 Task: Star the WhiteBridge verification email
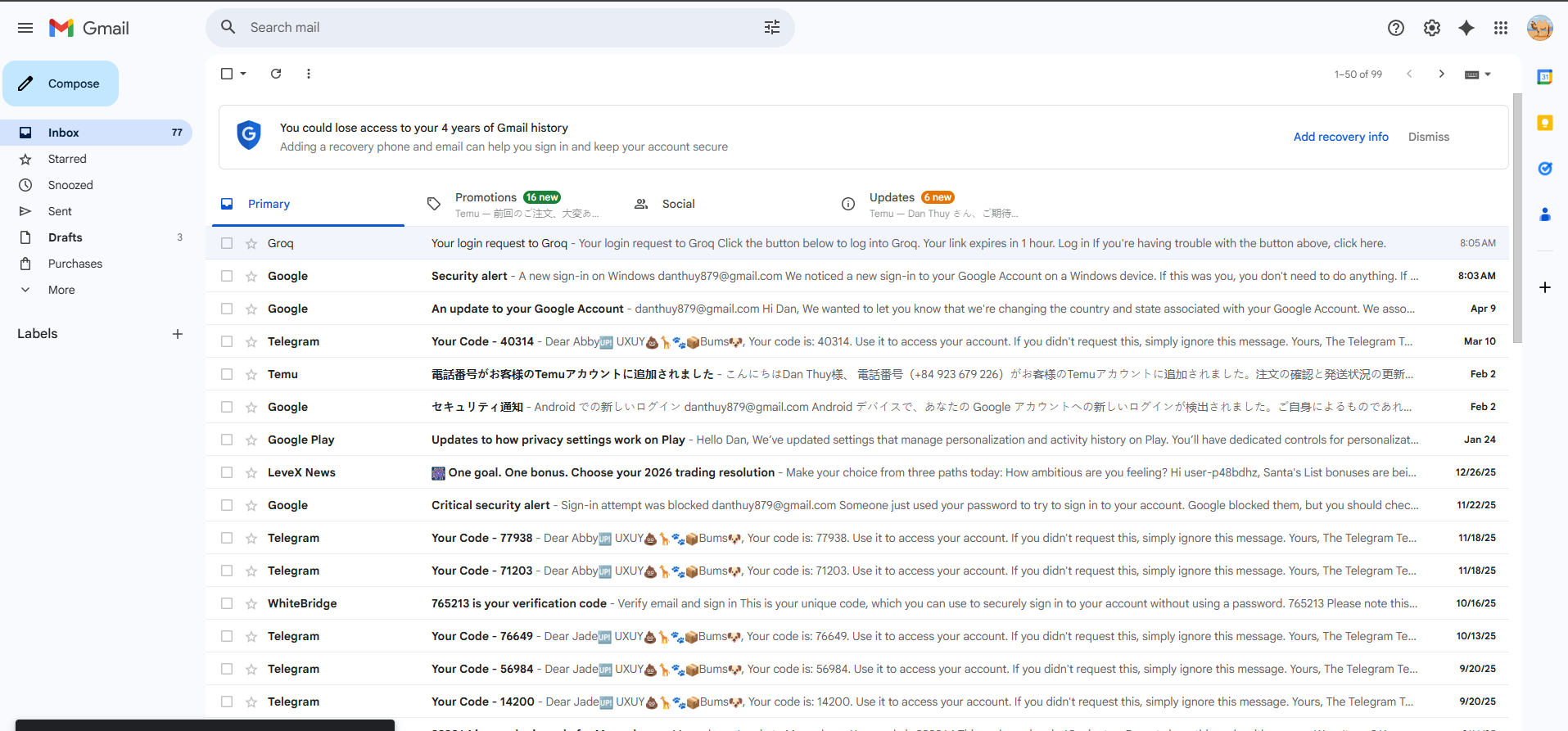tap(251, 603)
